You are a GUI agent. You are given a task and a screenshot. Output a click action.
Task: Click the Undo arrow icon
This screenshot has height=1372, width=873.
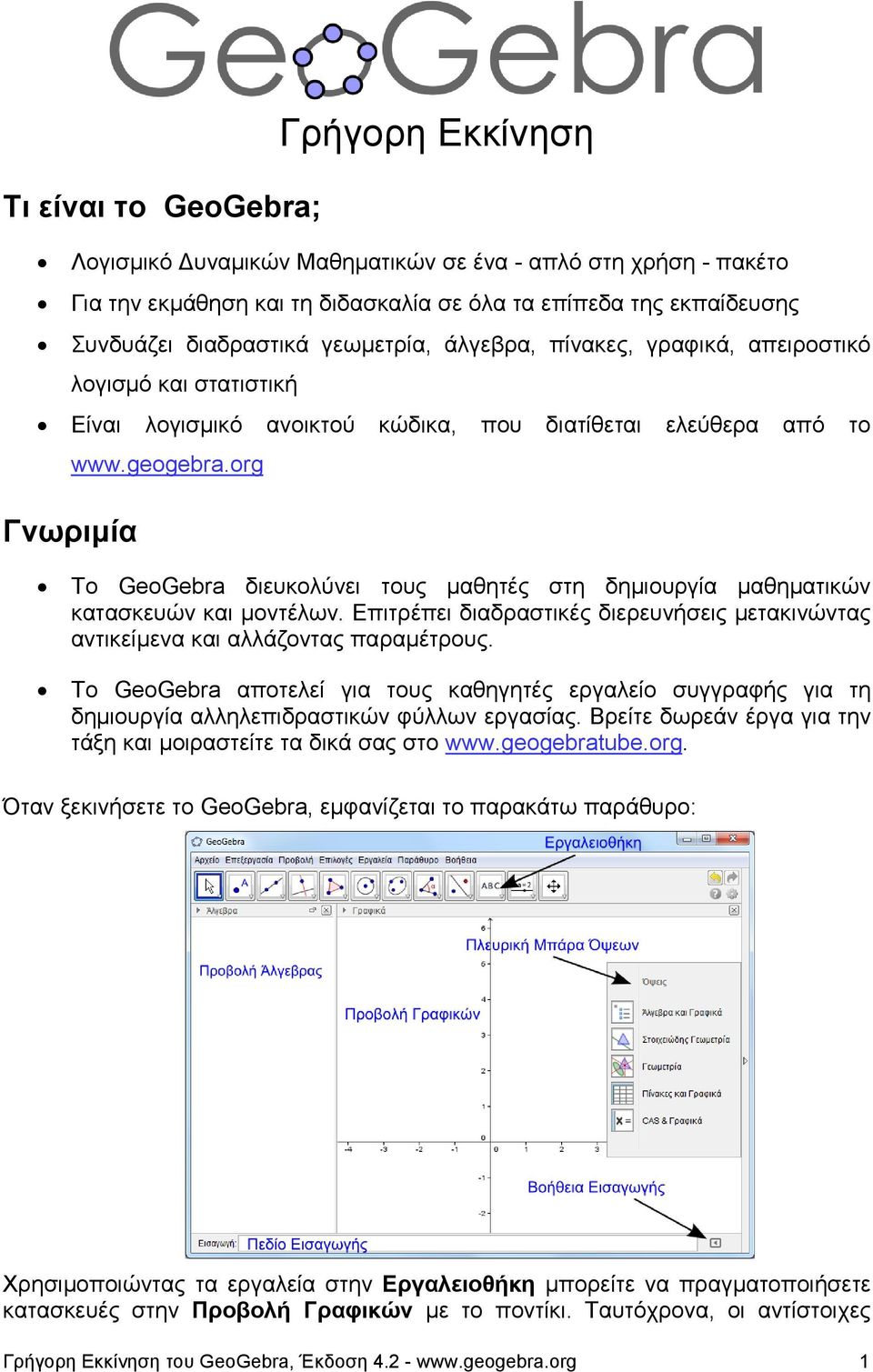point(715,877)
